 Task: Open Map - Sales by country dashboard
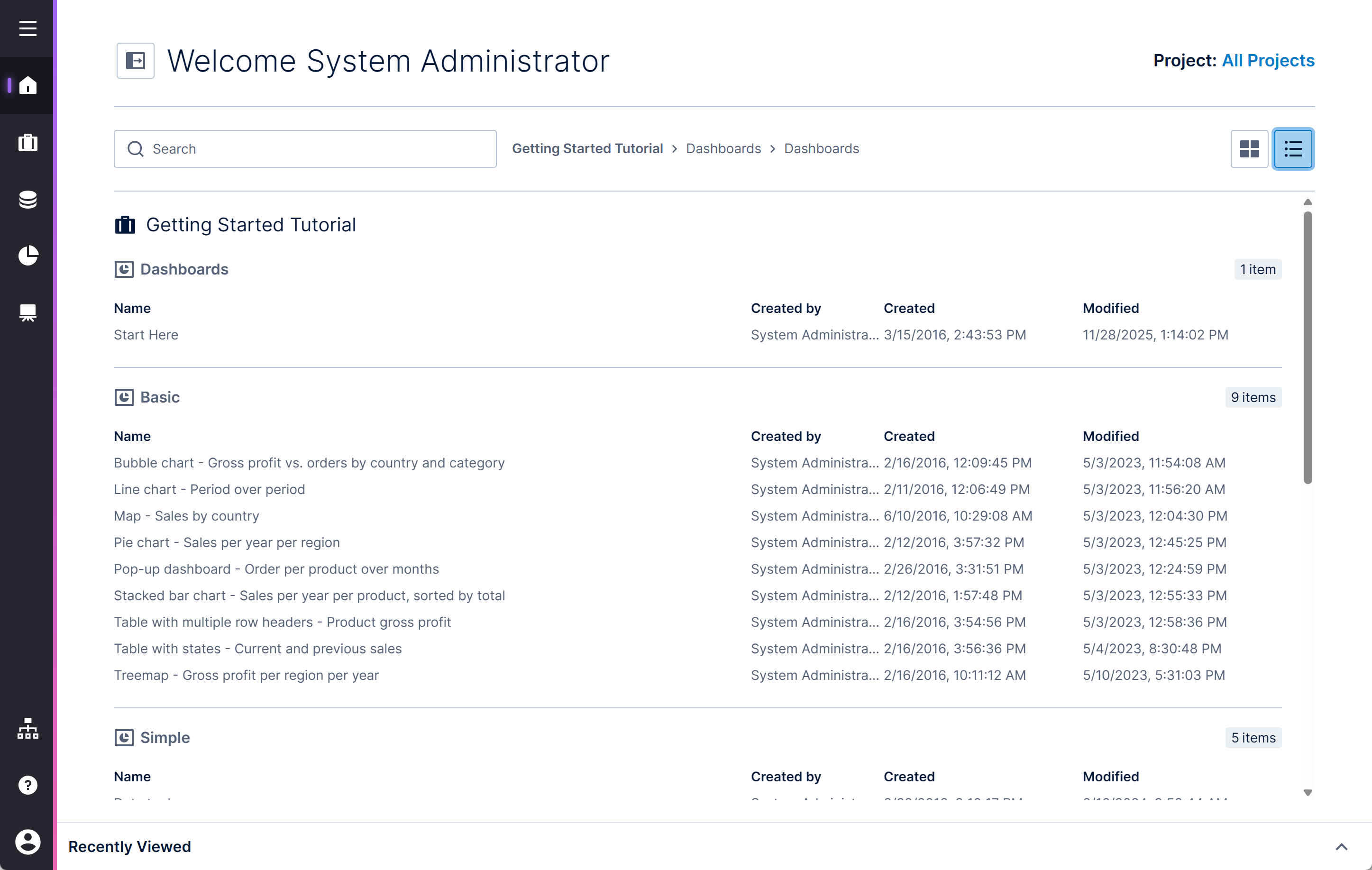coord(186,516)
